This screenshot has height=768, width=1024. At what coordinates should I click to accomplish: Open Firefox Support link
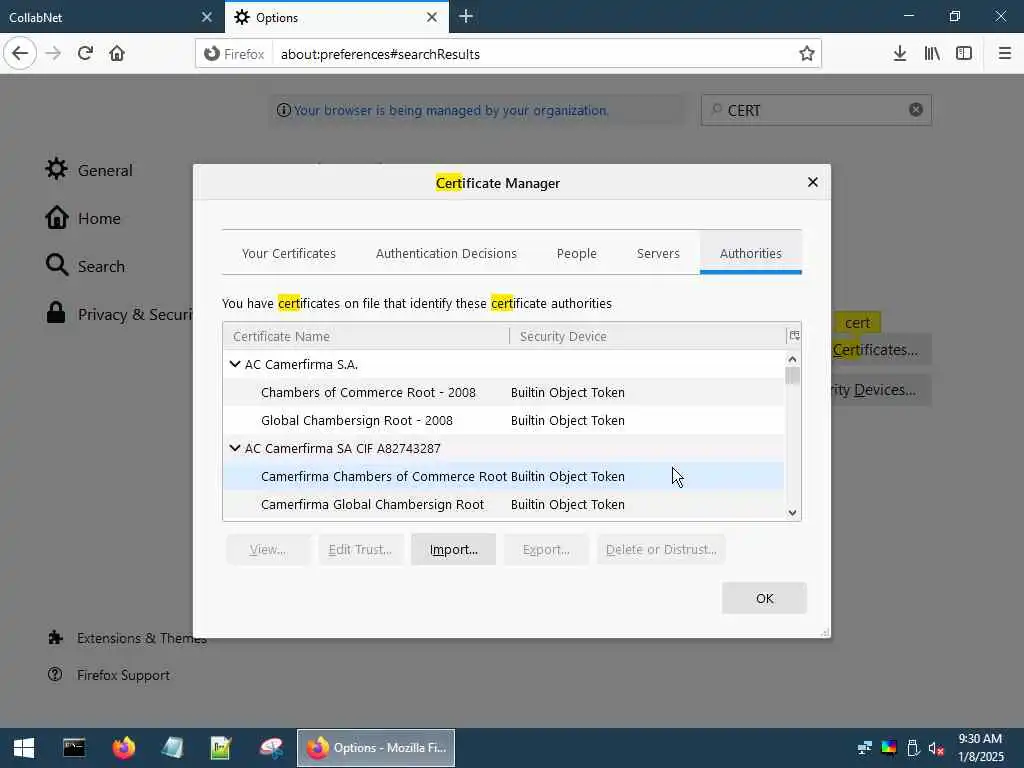(x=108, y=675)
